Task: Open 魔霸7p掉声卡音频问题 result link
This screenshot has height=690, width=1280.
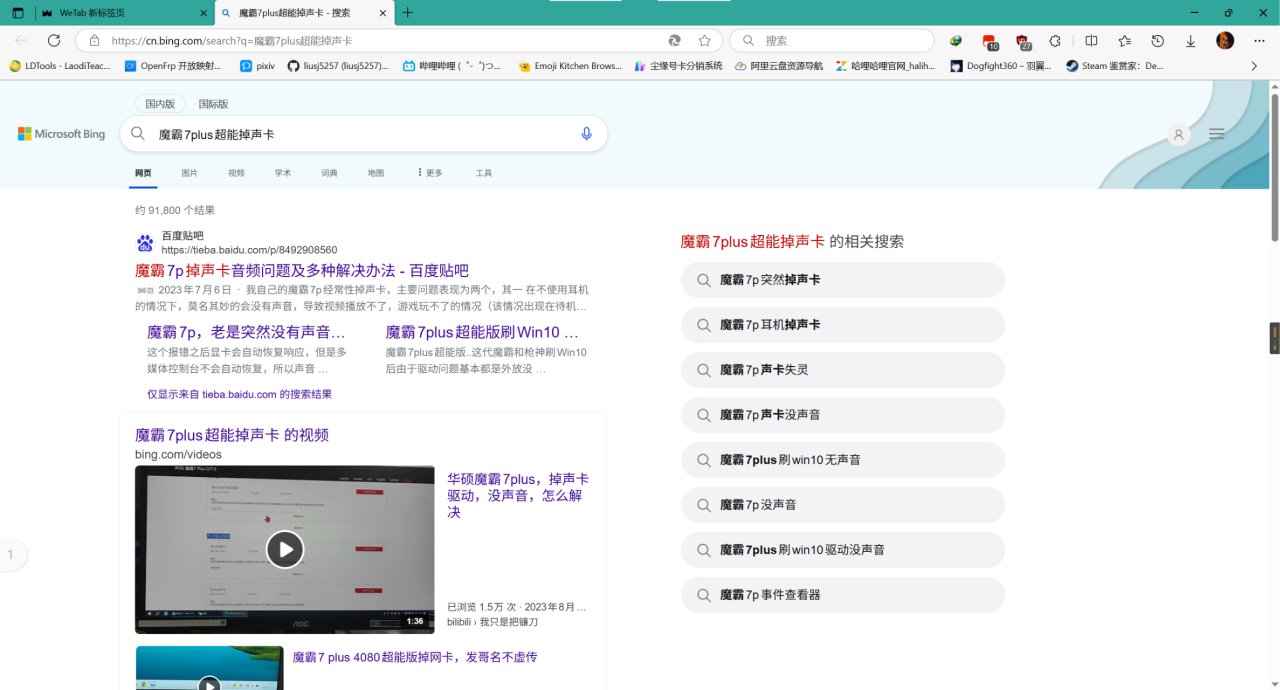Action: point(302,271)
